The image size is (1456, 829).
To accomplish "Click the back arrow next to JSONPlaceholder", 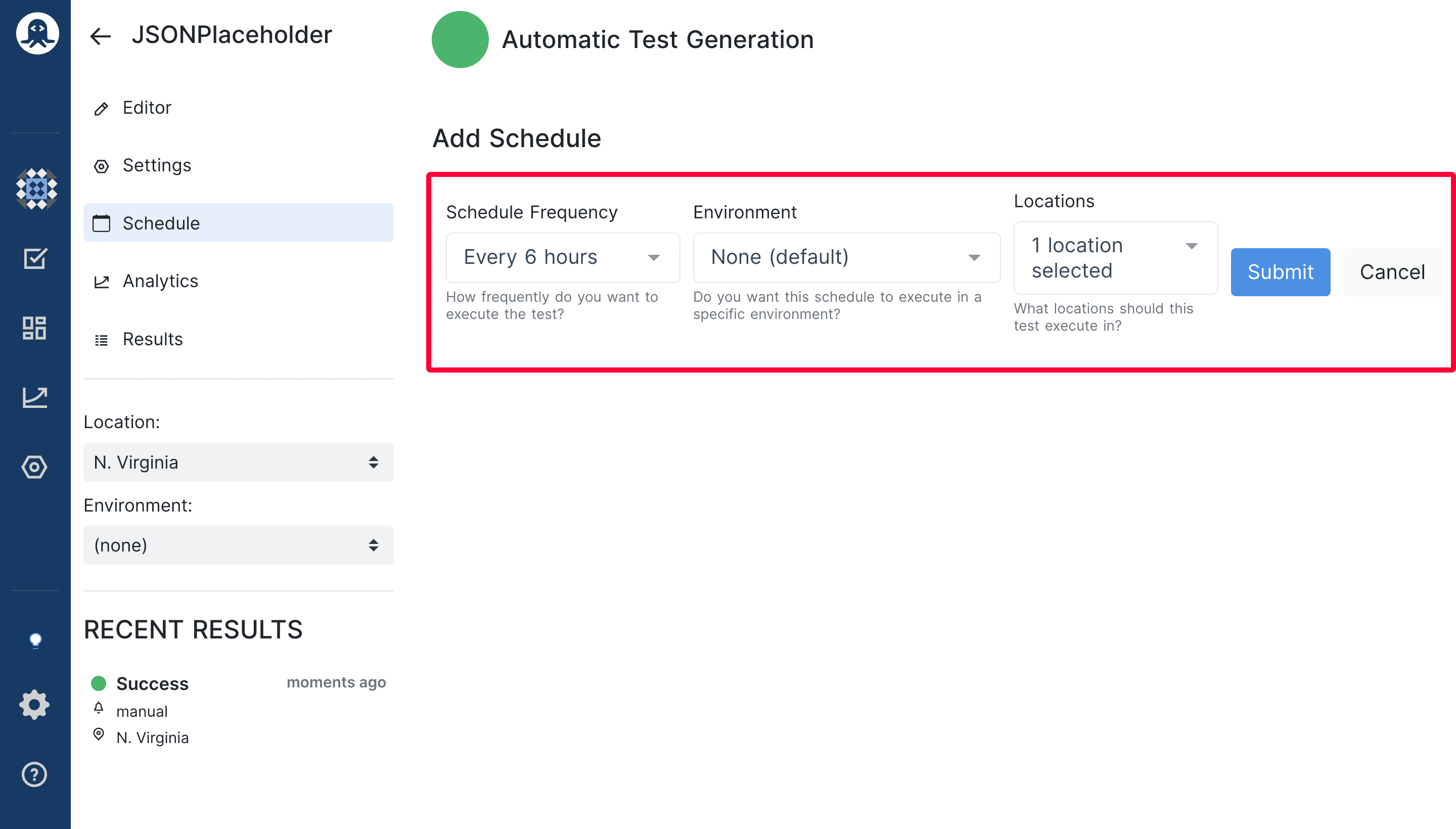I will [100, 36].
